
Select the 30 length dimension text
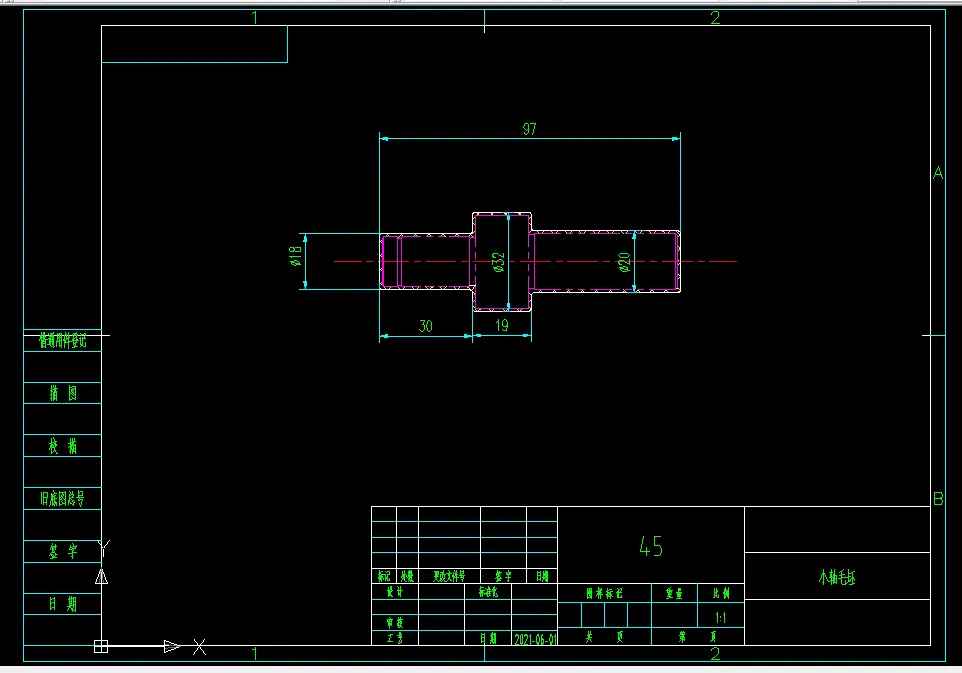coord(426,326)
